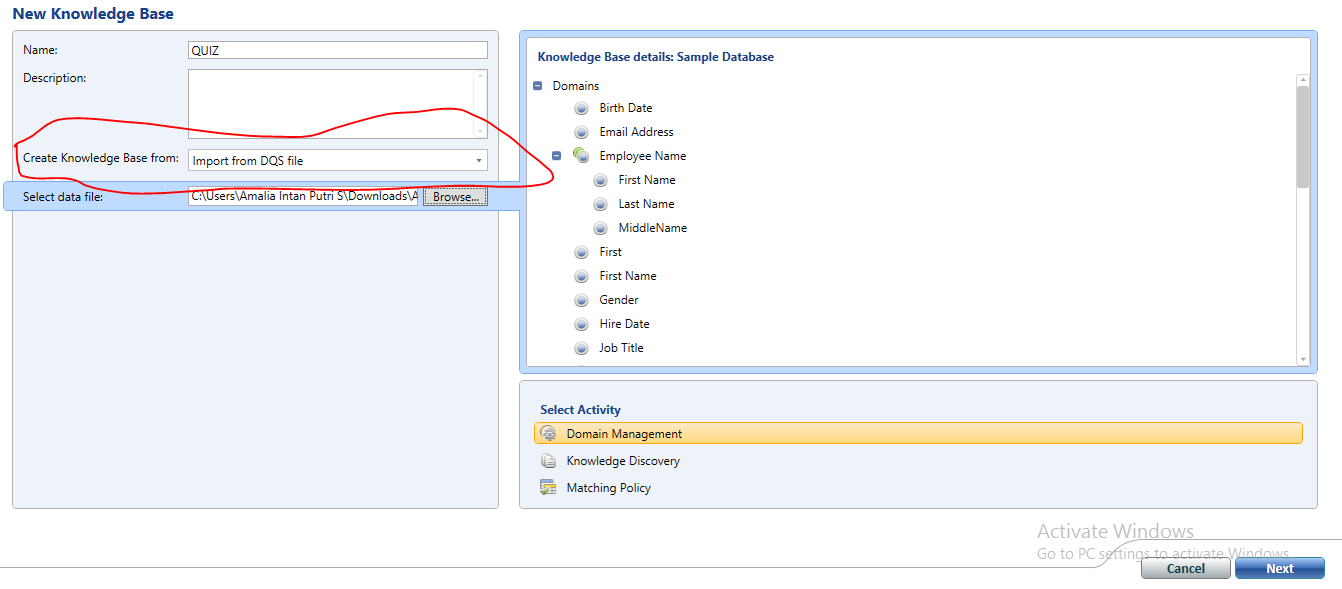Click the Domain Management gear icon
This screenshot has height=589, width=1342.
(548, 432)
